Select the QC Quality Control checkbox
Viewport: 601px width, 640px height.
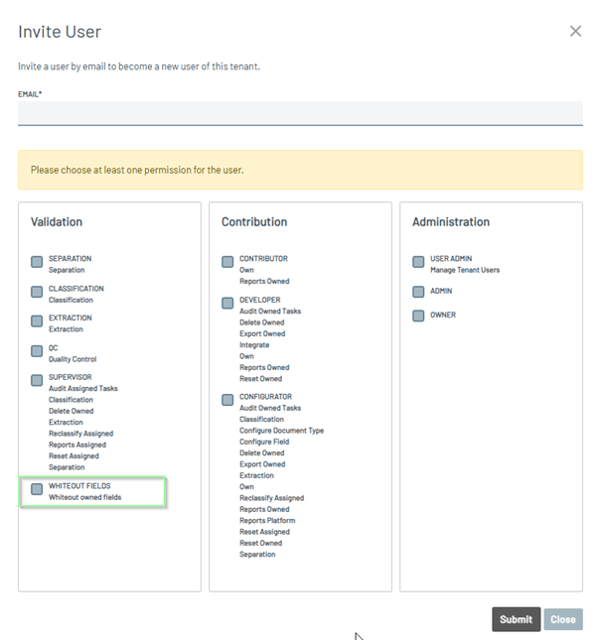click(37, 351)
